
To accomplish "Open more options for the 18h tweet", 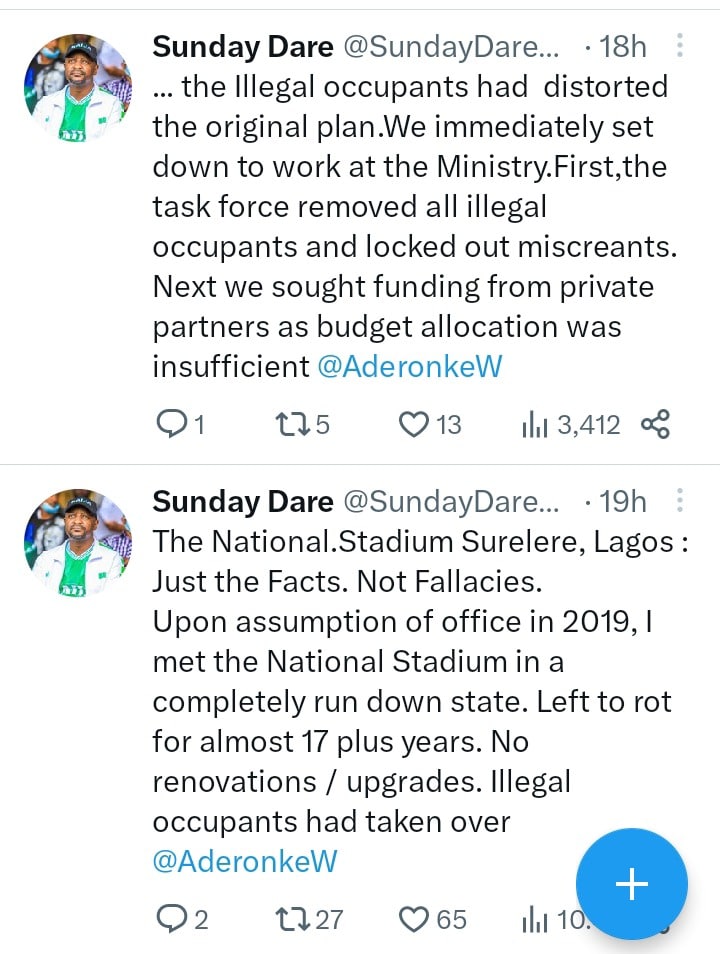I will click(680, 46).
